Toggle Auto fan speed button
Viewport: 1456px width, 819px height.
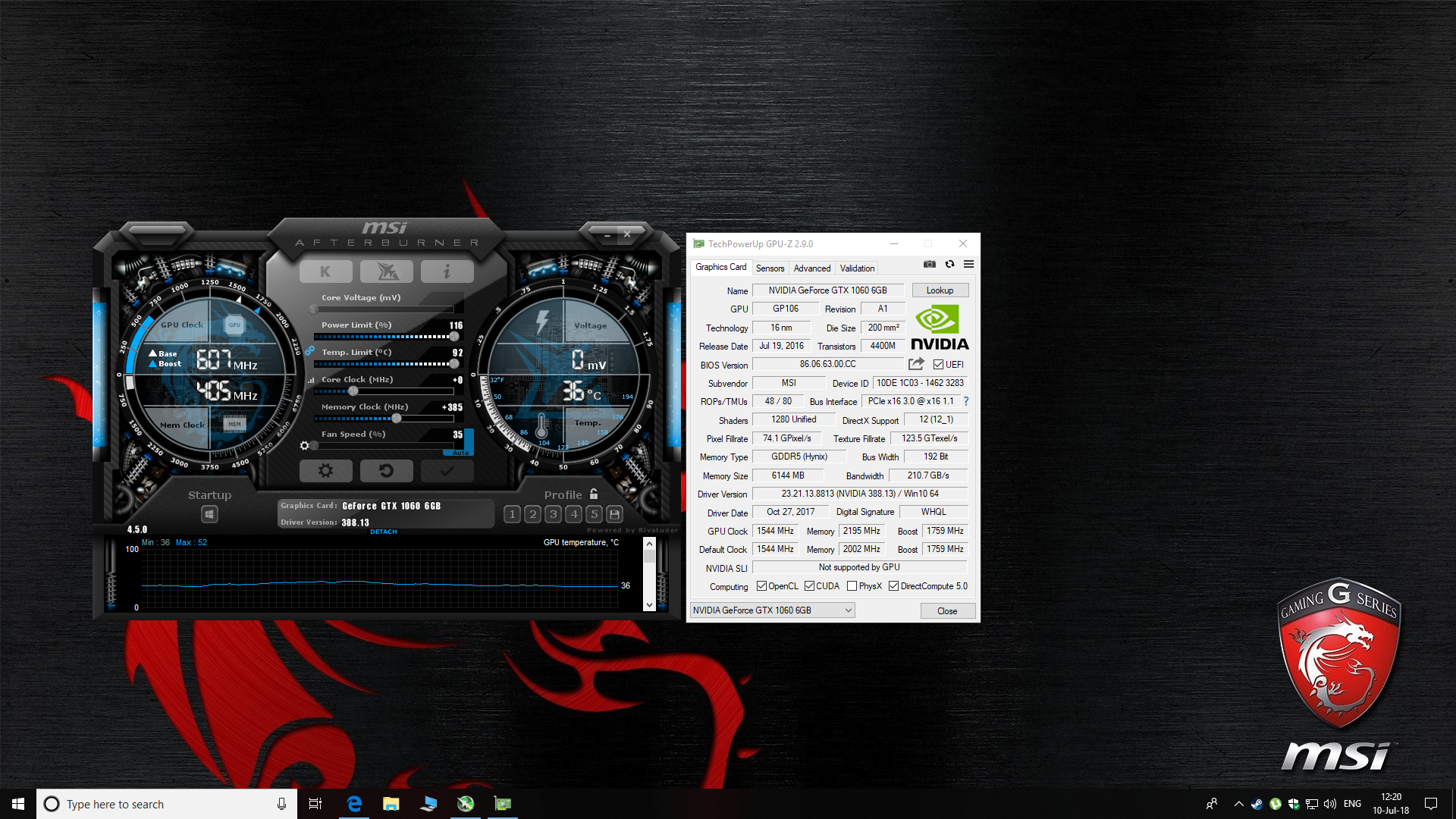(x=460, y=453)
